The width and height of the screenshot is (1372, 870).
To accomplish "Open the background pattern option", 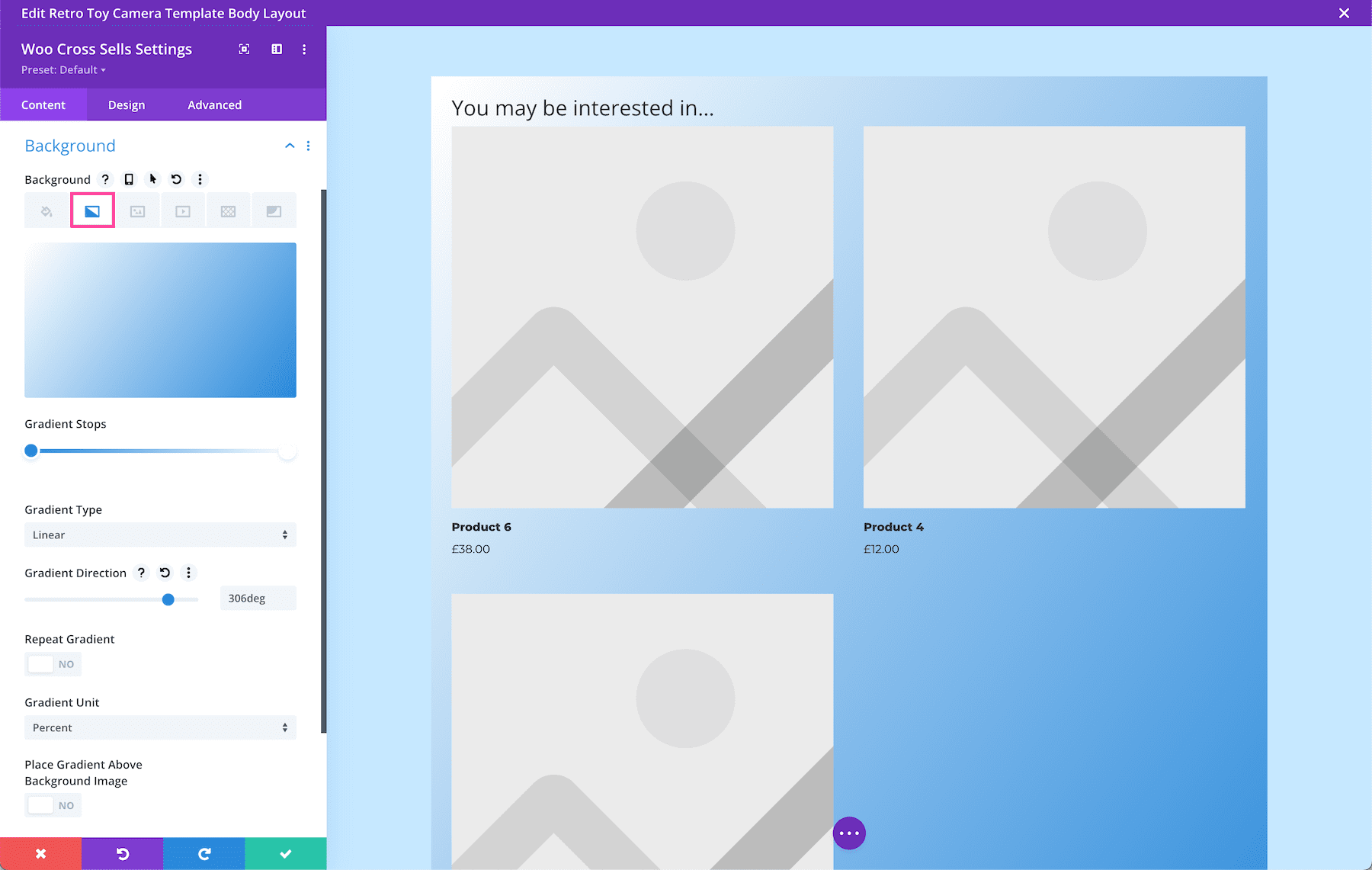I will 229,210.
